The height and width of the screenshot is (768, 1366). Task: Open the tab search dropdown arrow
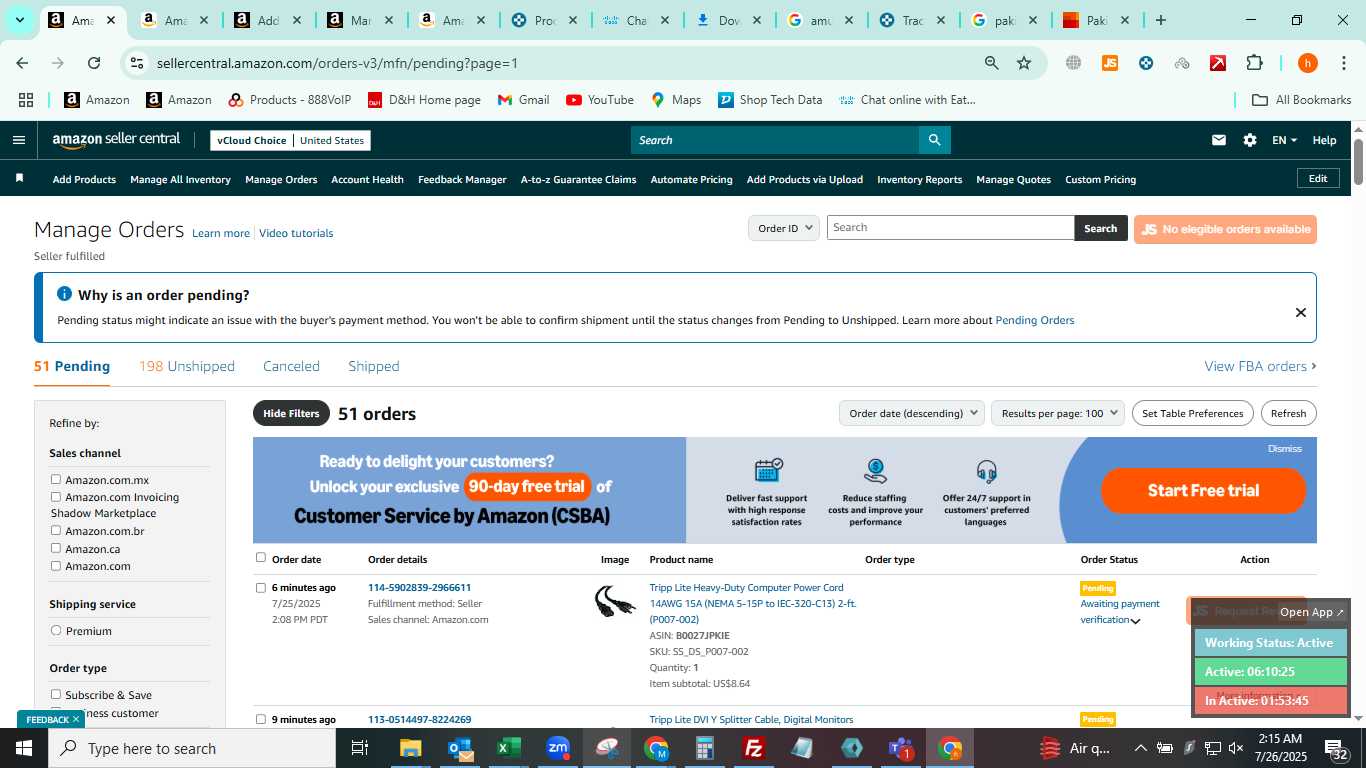pos(19,20)
